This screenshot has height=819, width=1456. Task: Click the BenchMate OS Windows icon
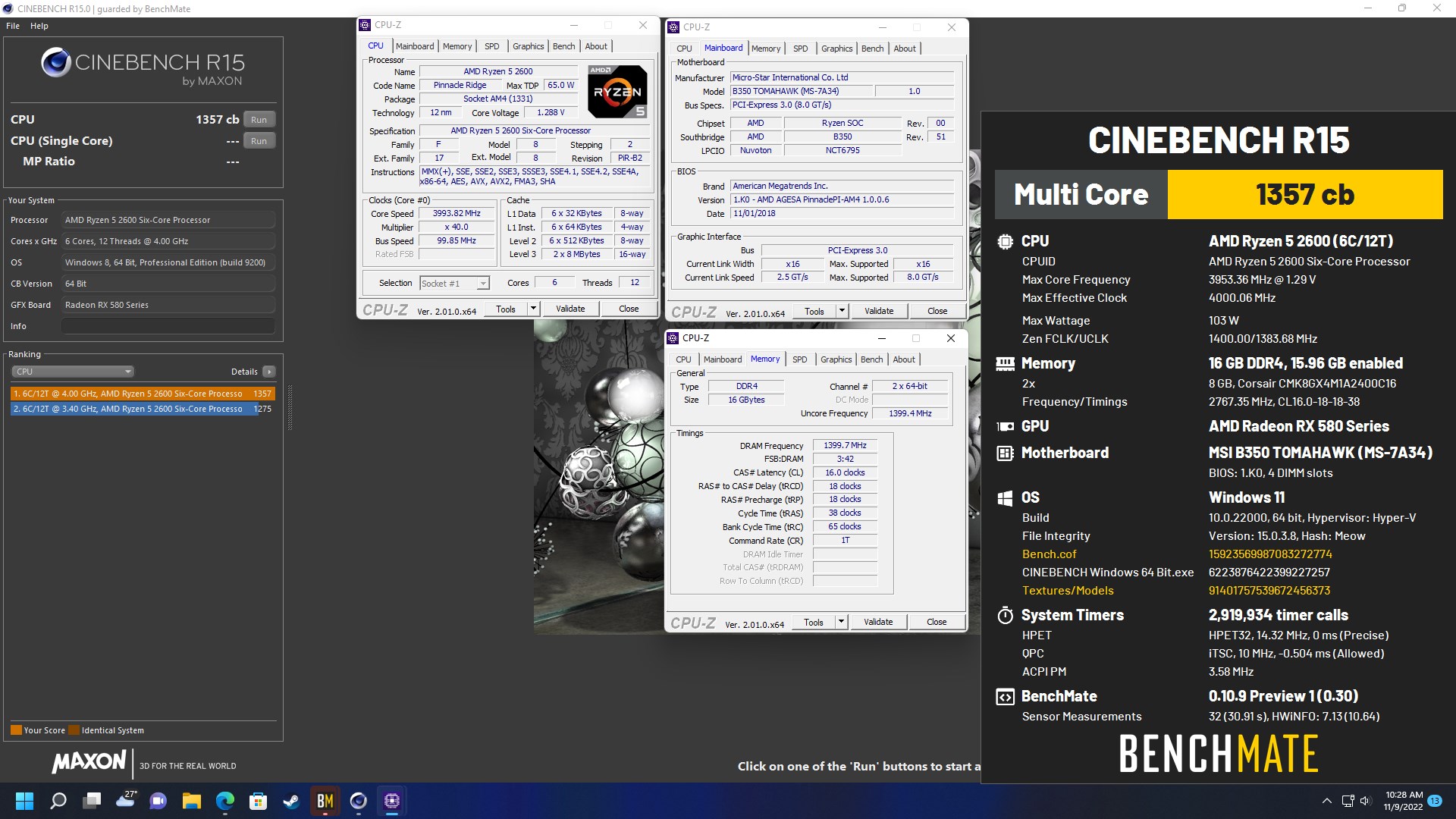(1005, 498)
